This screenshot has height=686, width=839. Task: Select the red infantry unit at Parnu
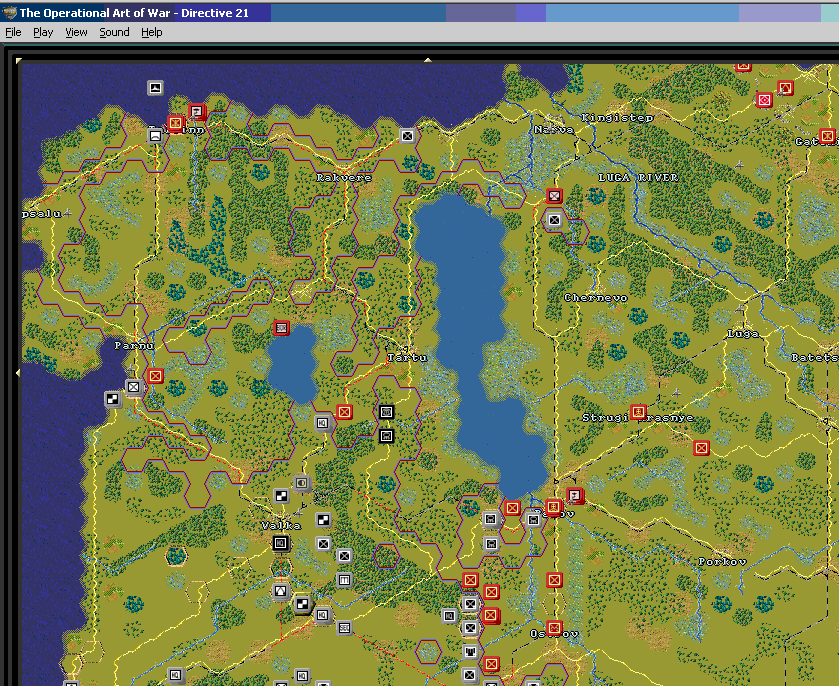[x=155, y=376]
